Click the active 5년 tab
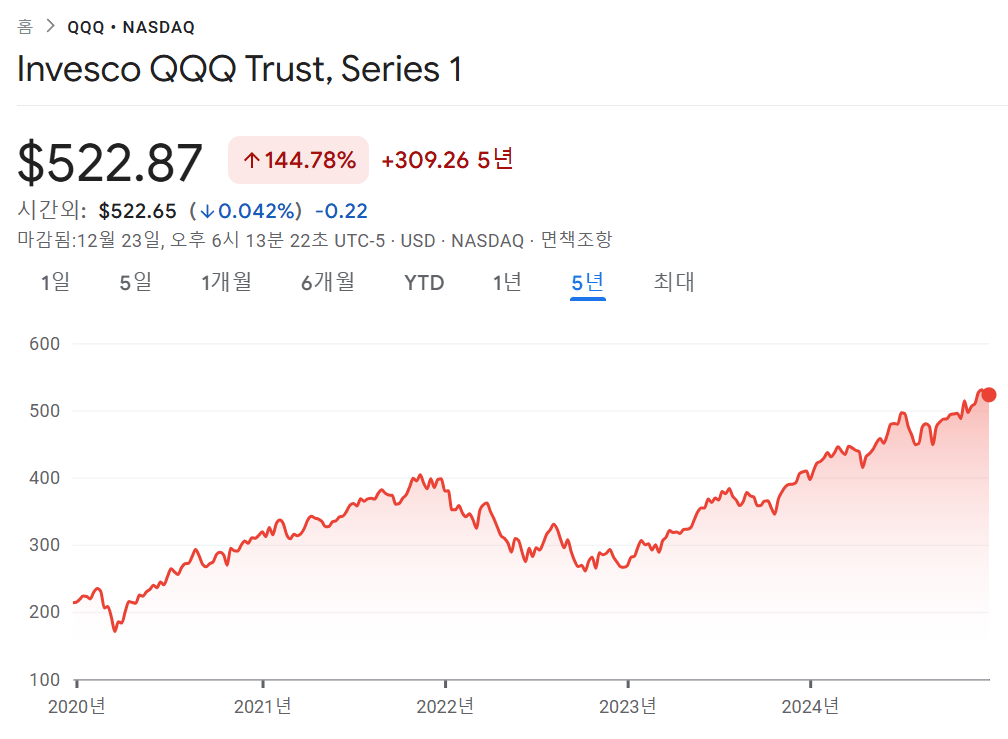Image resolution: width=1008 pixels, height=739 pixels. (587, 283)
